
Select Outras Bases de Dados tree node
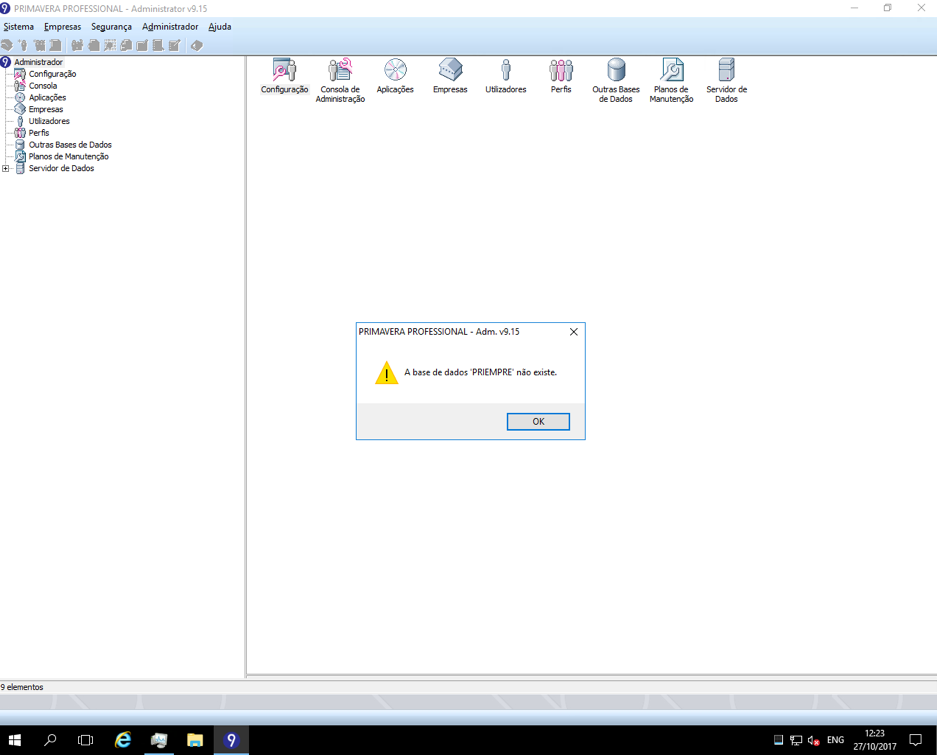(70, 145)
